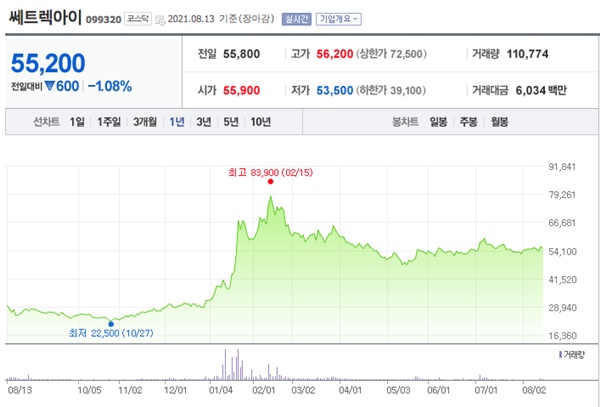Click the 08/02 date axis label
The height and width of the screenshot is (407, 600).
(x=535, y=391)
